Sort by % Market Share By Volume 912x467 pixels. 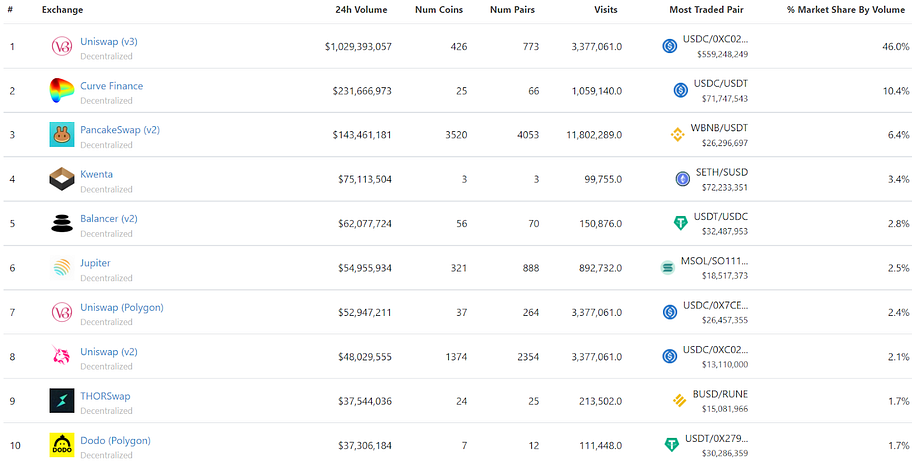846,10
